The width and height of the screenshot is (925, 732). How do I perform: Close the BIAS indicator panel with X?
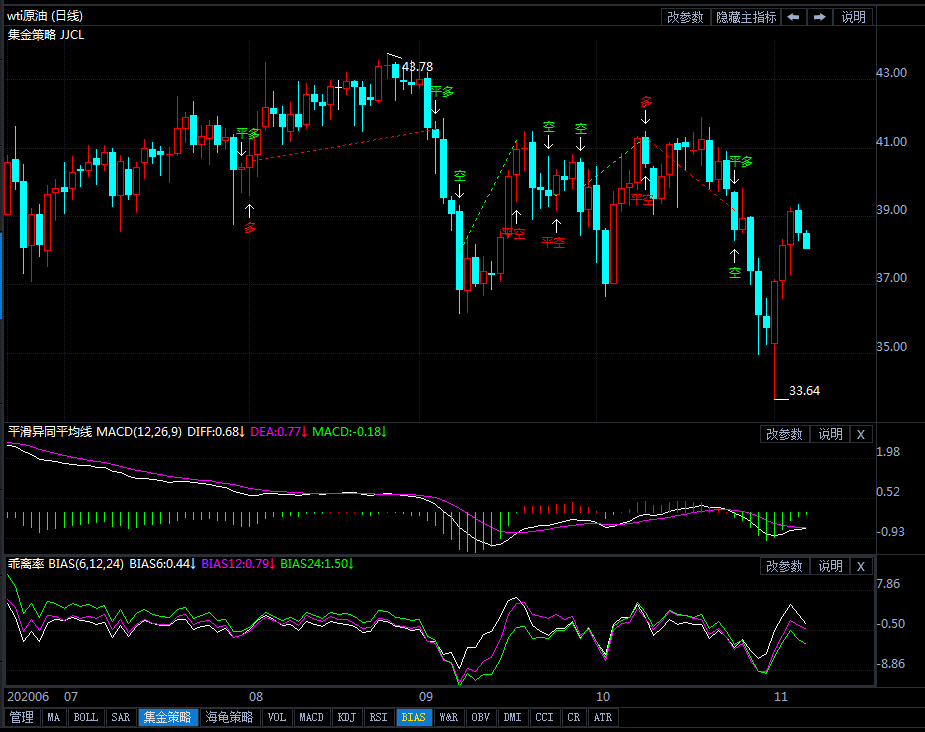coord(861,566)
